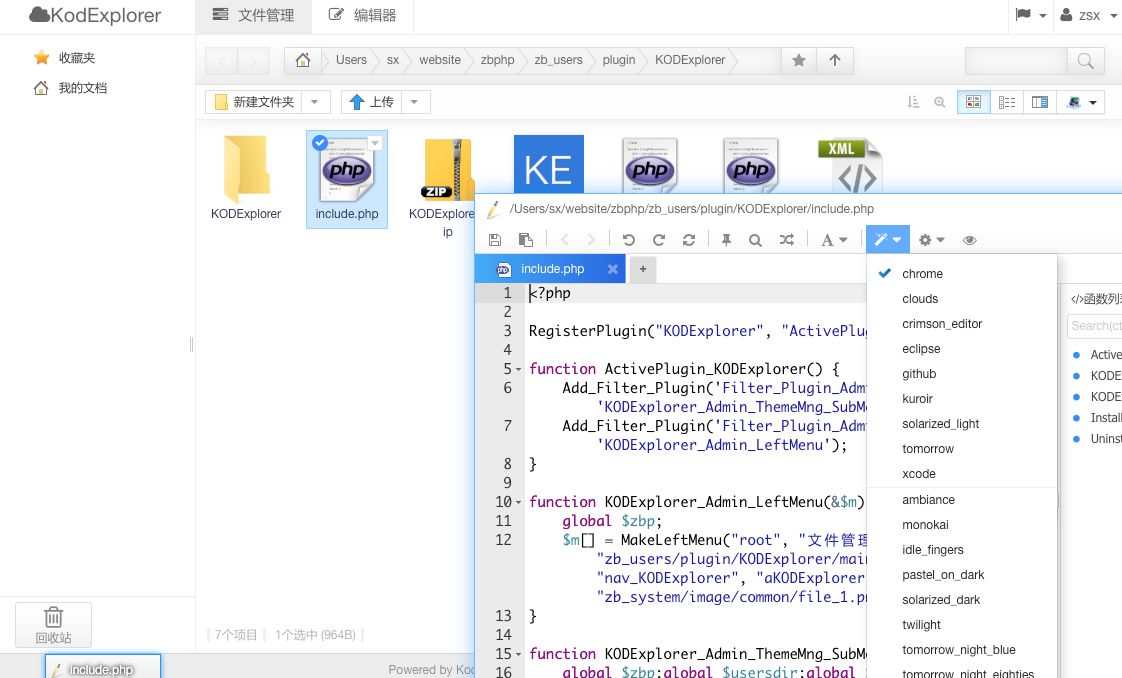Select the github theme

(962, 374)
